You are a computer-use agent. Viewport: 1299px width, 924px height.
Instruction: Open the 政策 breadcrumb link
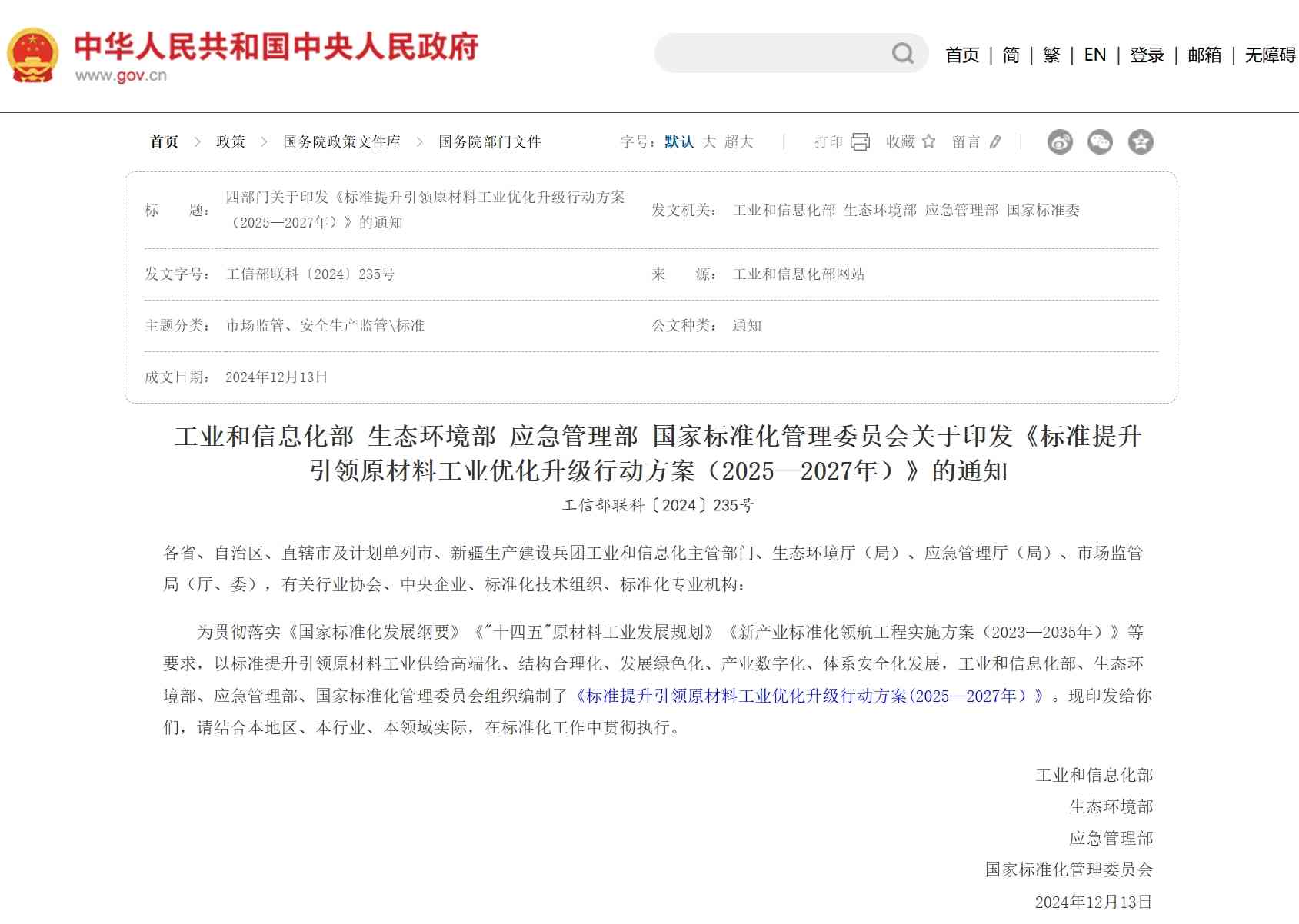(x=230, y=142)
